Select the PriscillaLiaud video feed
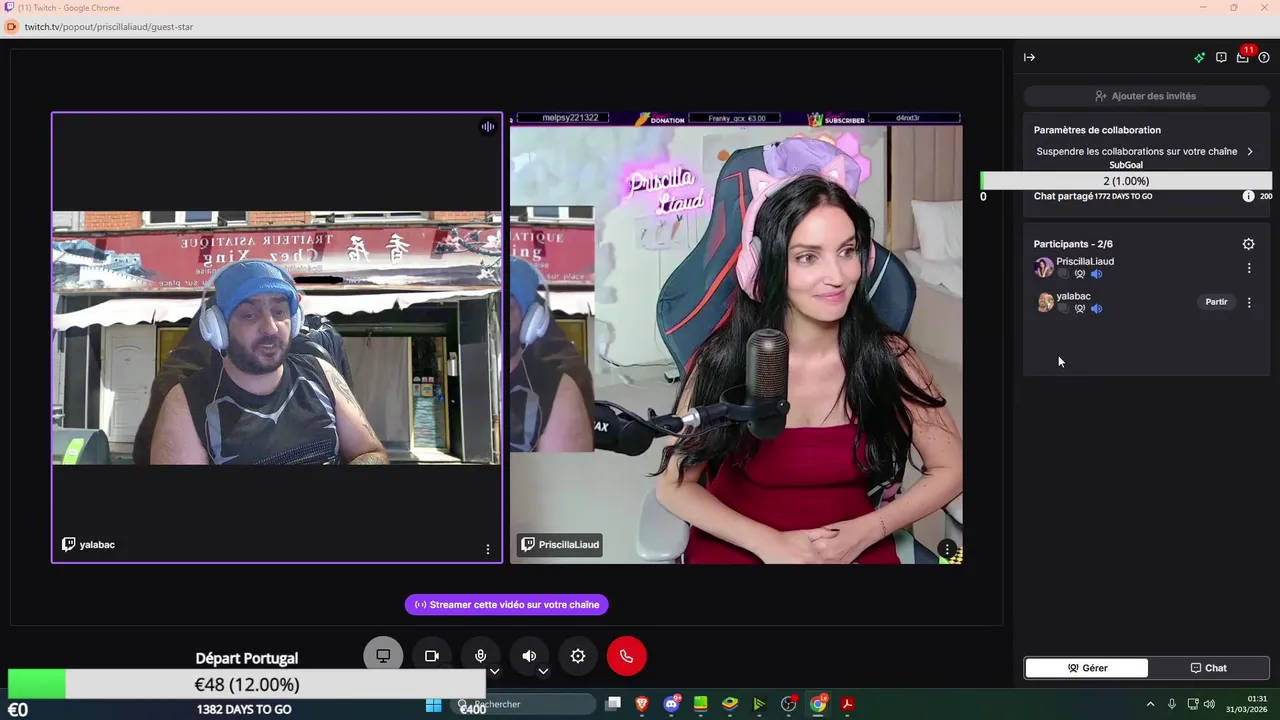This screenshot has height=720, width=1280. click(736, 337)
